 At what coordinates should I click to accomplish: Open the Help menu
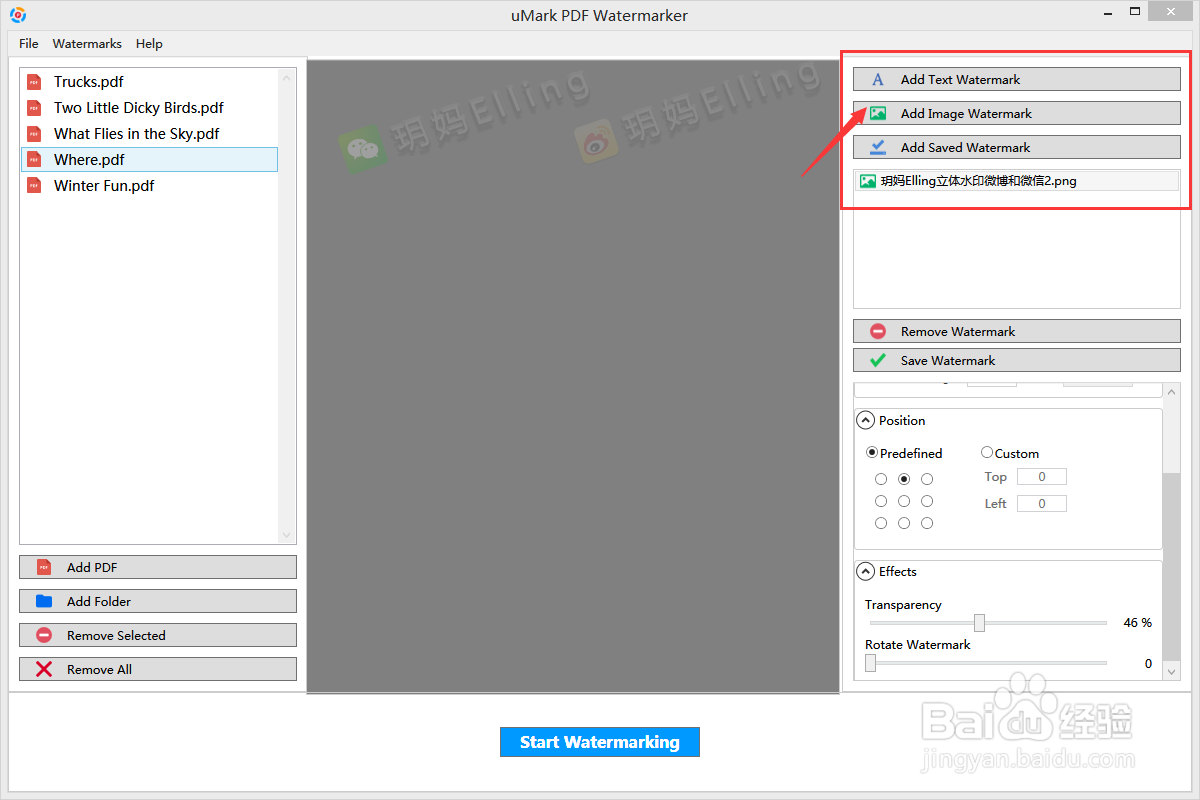[x=149, y=44]
